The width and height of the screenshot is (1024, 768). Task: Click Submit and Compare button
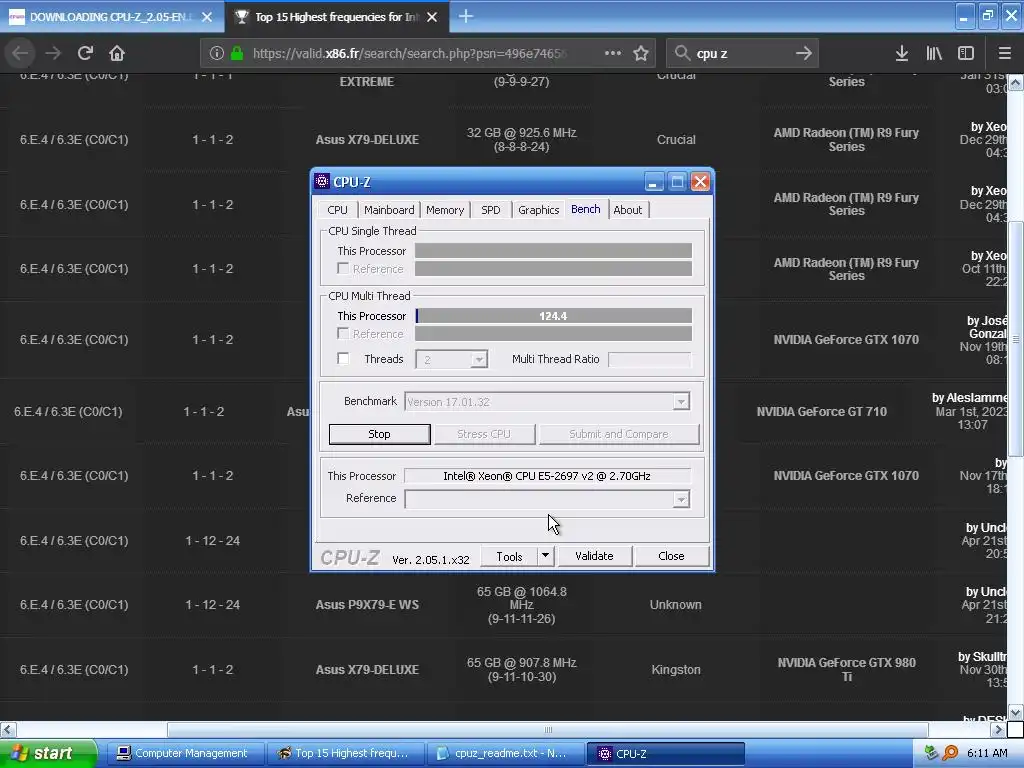click(x=618, y=434)
